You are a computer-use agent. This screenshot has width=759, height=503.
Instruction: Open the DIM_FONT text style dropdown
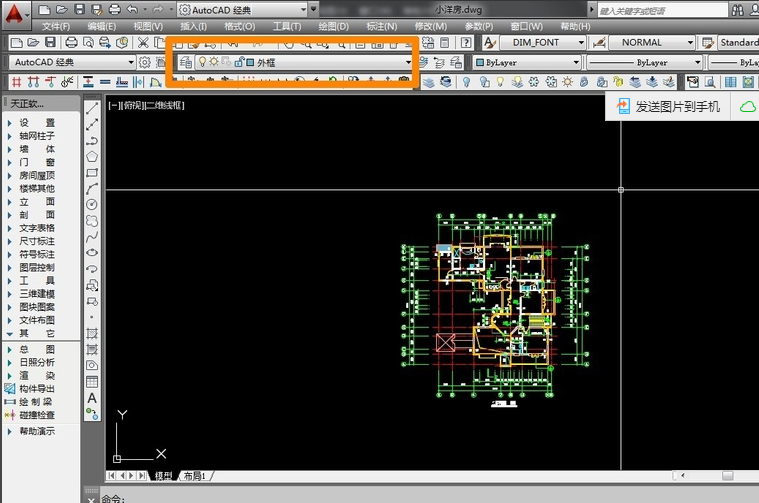click(581, 43)
